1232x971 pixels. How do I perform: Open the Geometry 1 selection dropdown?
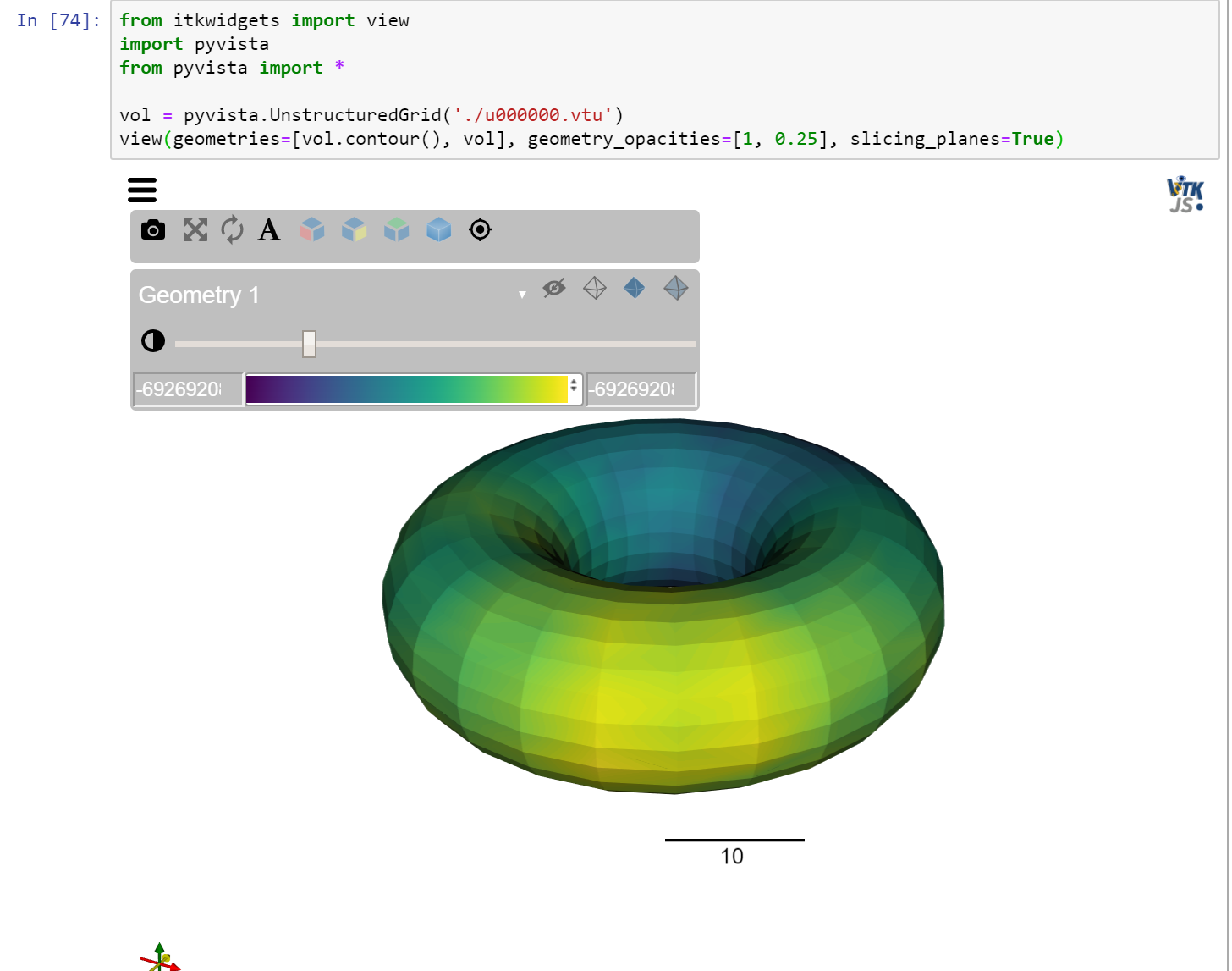pos(332,295)
